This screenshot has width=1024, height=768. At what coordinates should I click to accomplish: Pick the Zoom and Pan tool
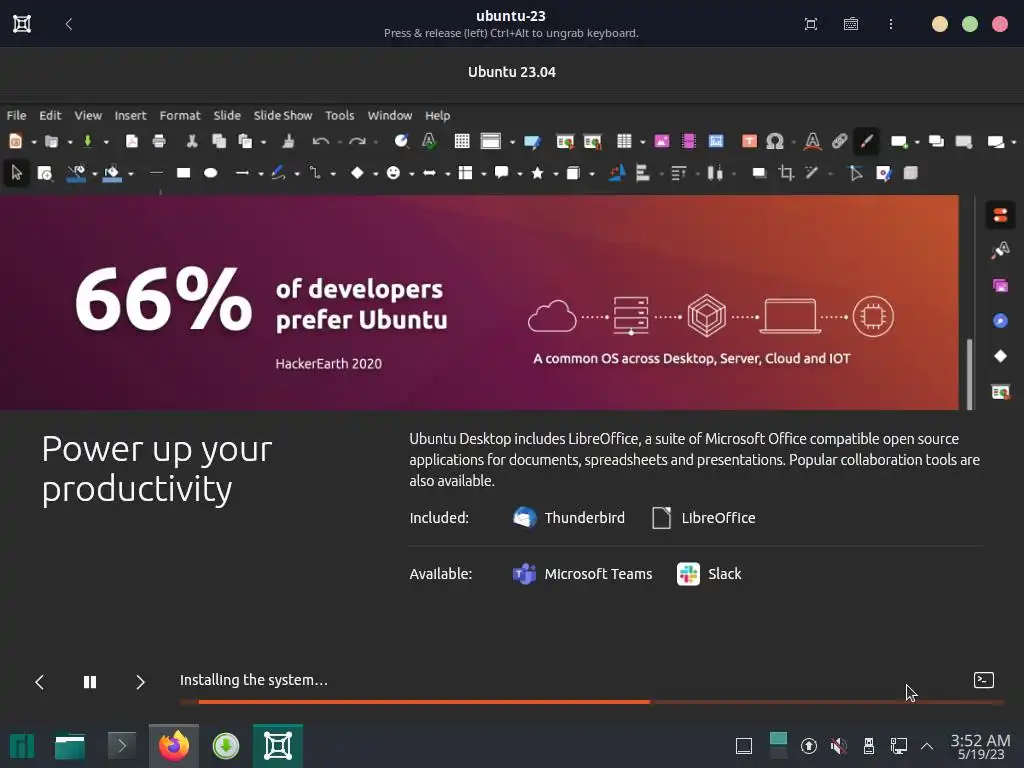pyautogui.click(x=44, y=173)
